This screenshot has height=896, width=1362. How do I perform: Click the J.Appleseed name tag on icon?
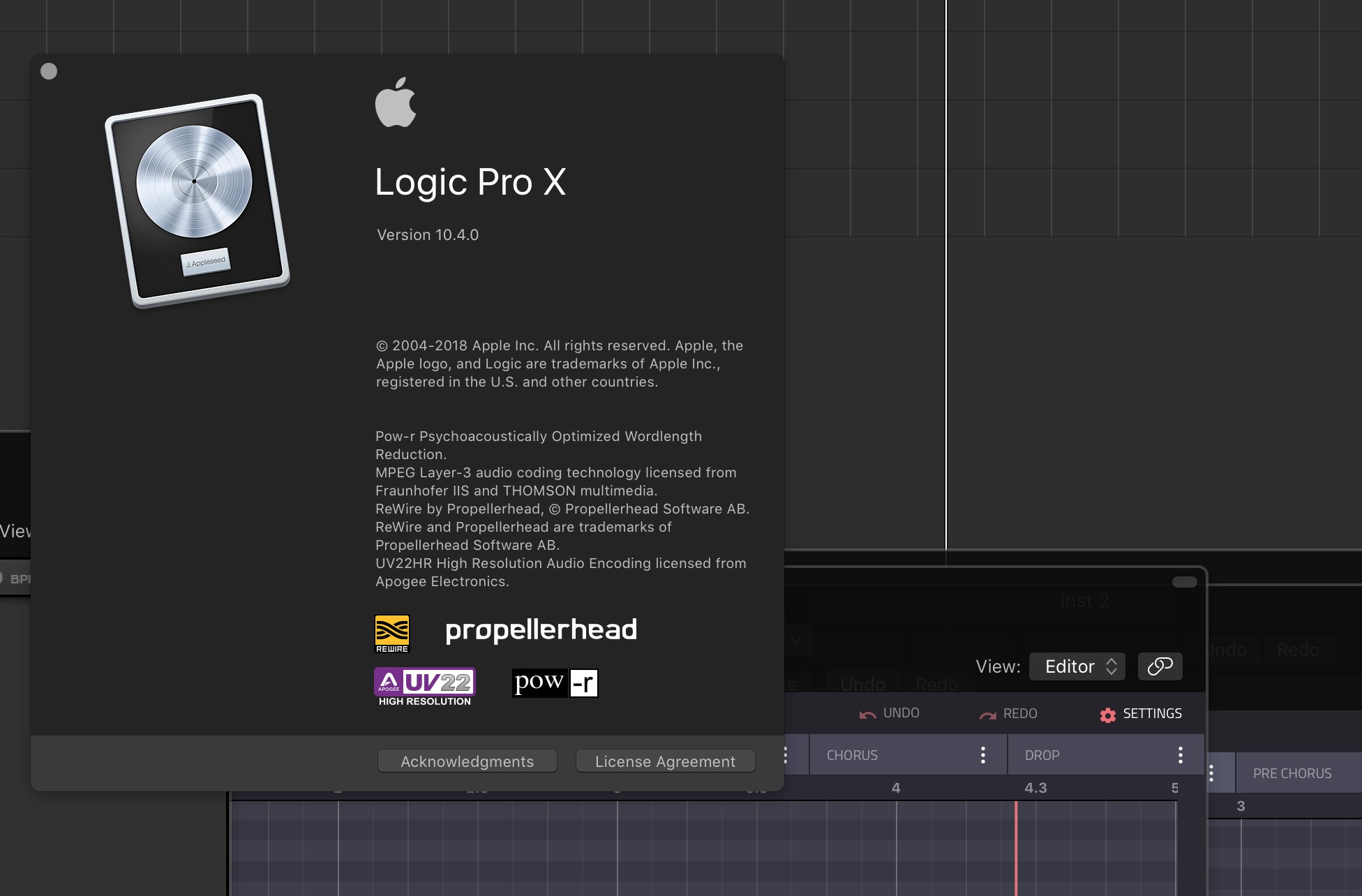(206, 262)
